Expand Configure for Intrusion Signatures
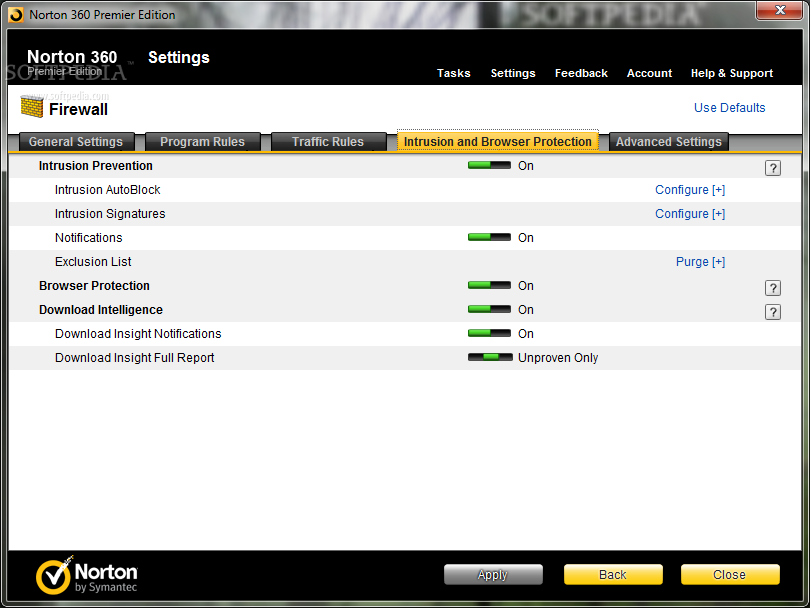 690,214
